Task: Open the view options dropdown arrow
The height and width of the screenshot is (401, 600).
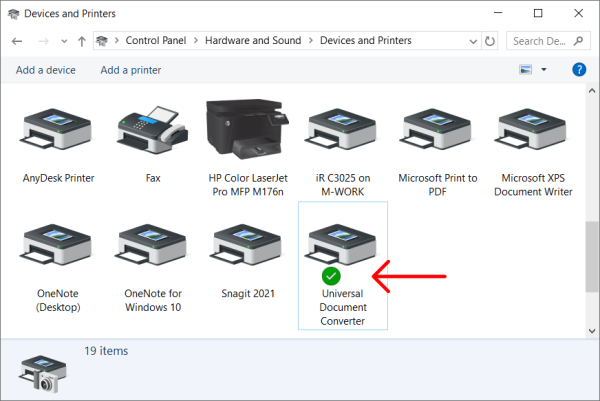Action: coord(544,70)
